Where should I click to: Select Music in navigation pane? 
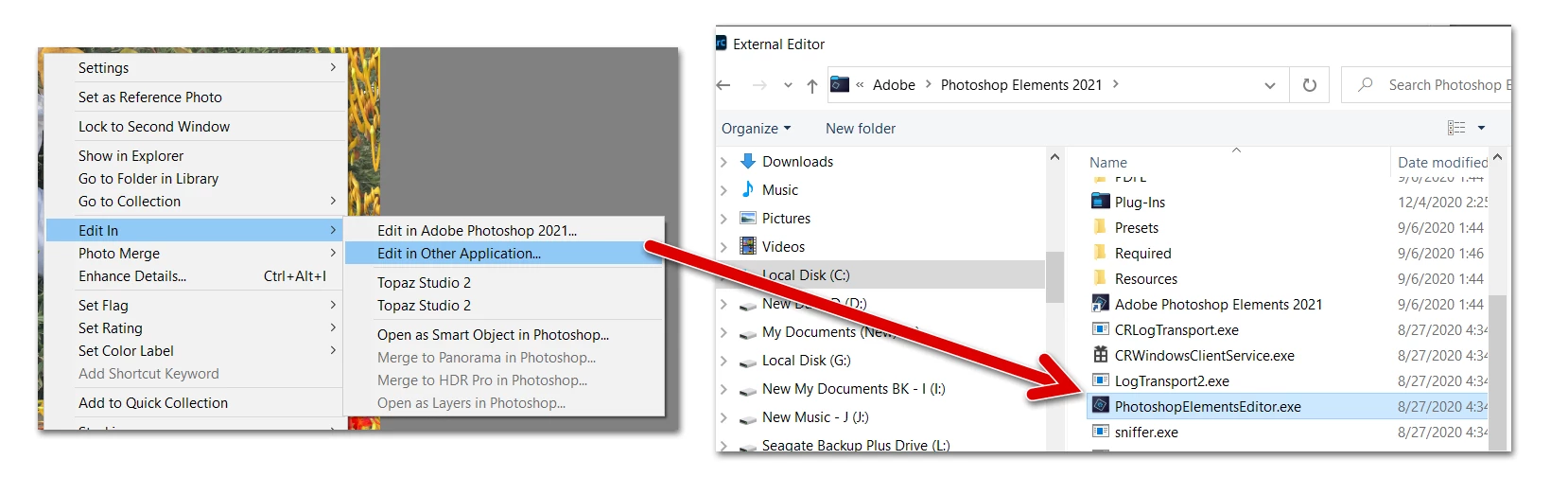[x=780, y=190]
